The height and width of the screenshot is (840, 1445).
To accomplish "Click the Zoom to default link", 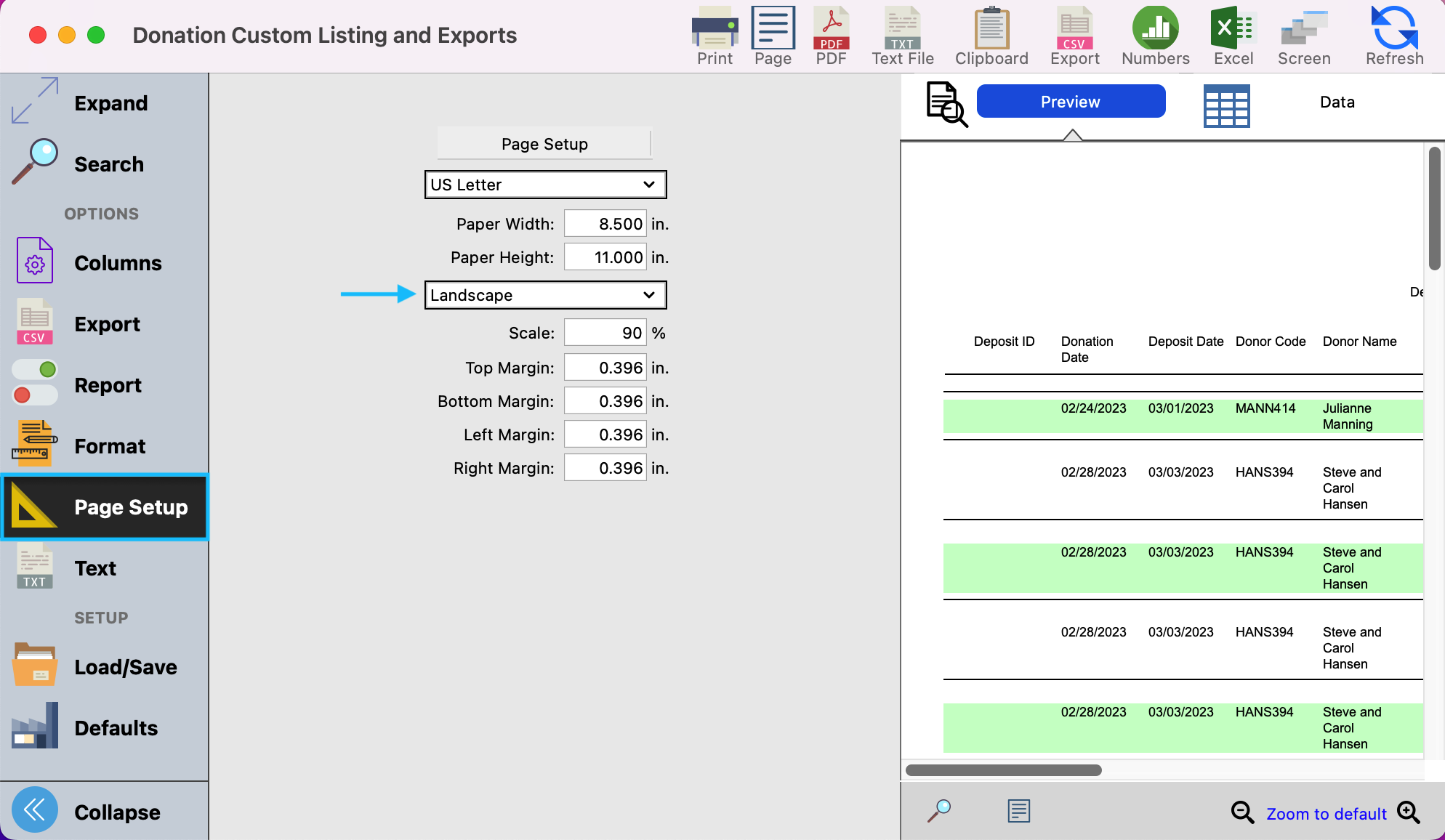I will point(1326,814).
